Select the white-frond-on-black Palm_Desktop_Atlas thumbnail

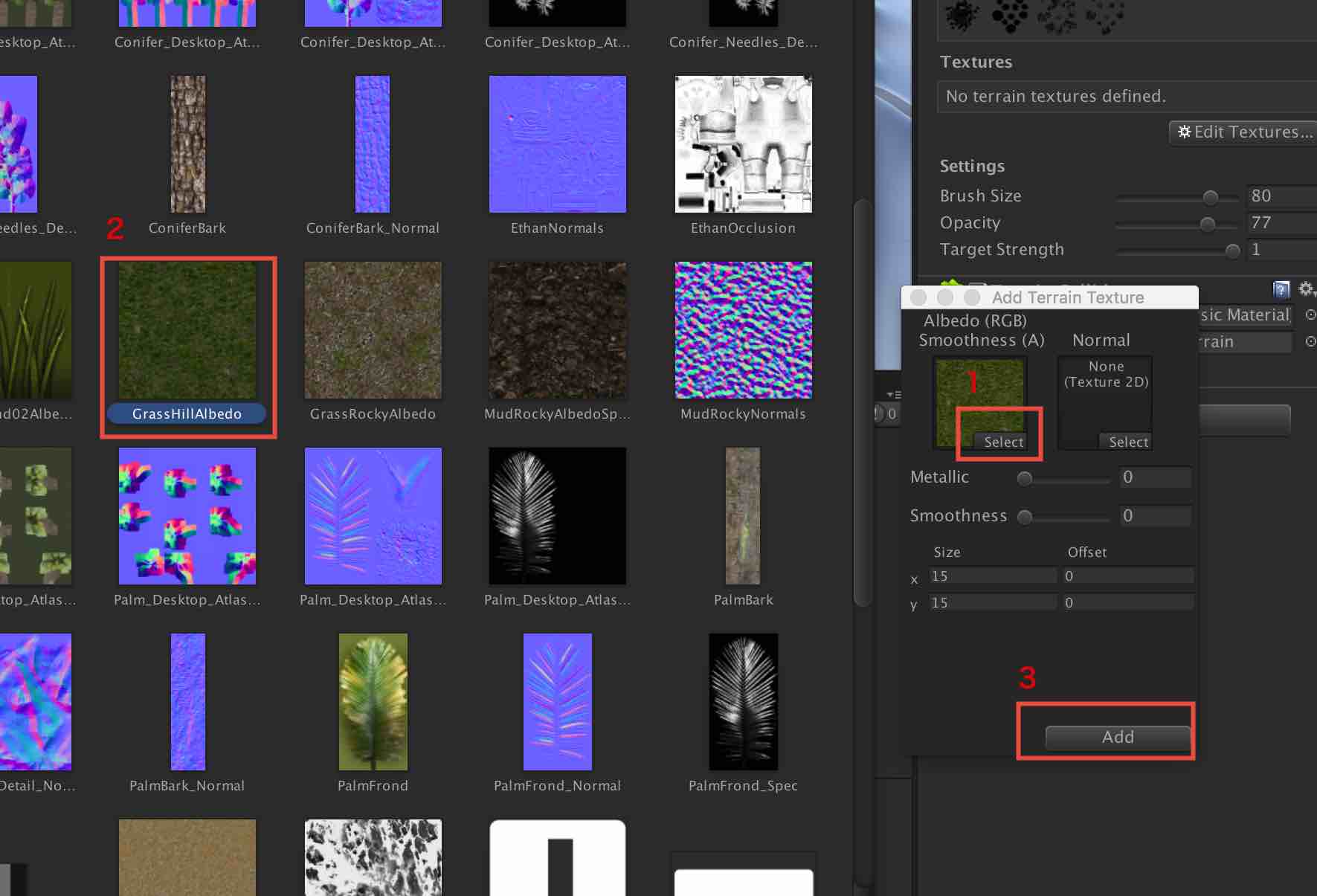(x=558, y=516)
